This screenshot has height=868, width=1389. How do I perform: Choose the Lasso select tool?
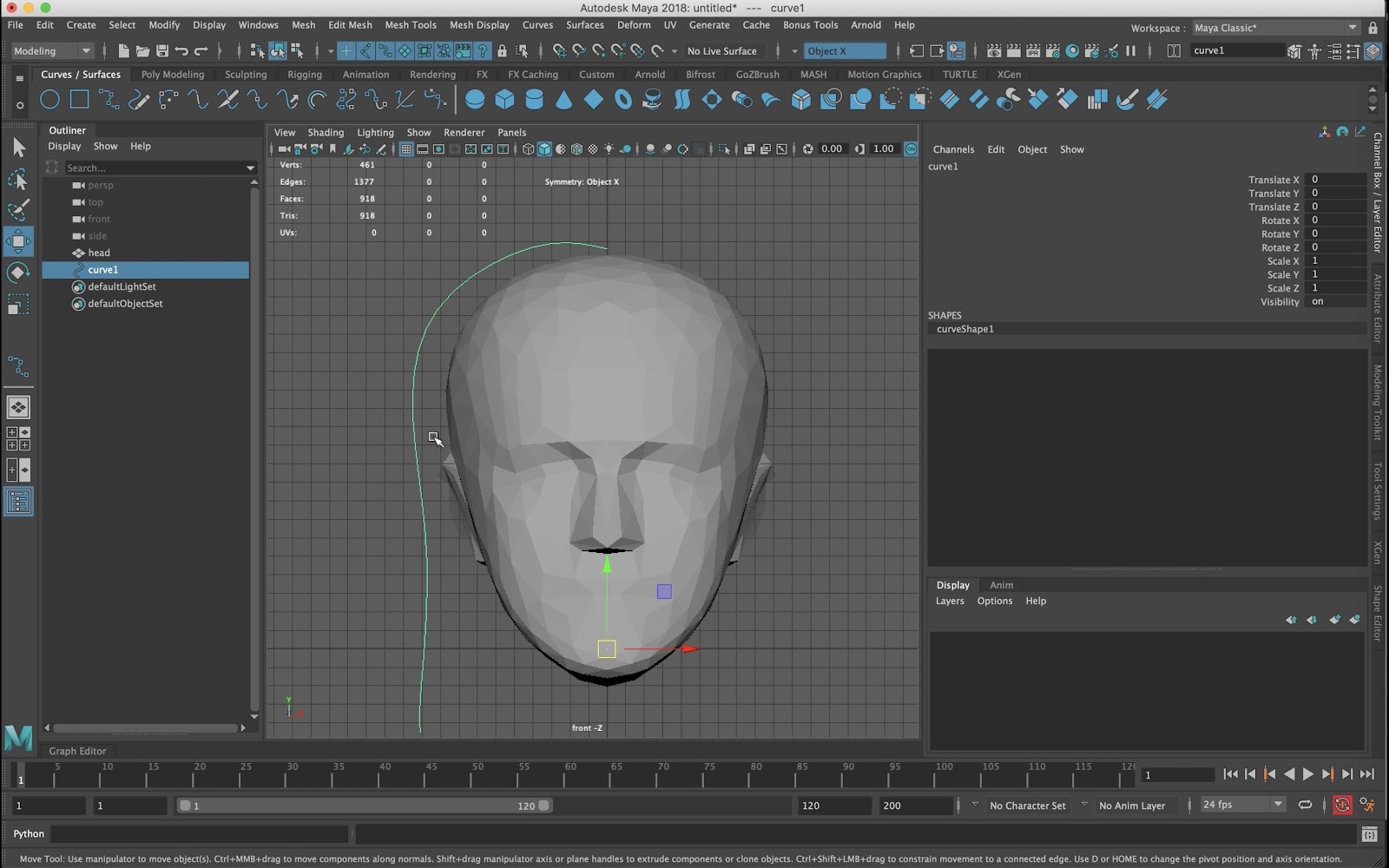point(18,180)
